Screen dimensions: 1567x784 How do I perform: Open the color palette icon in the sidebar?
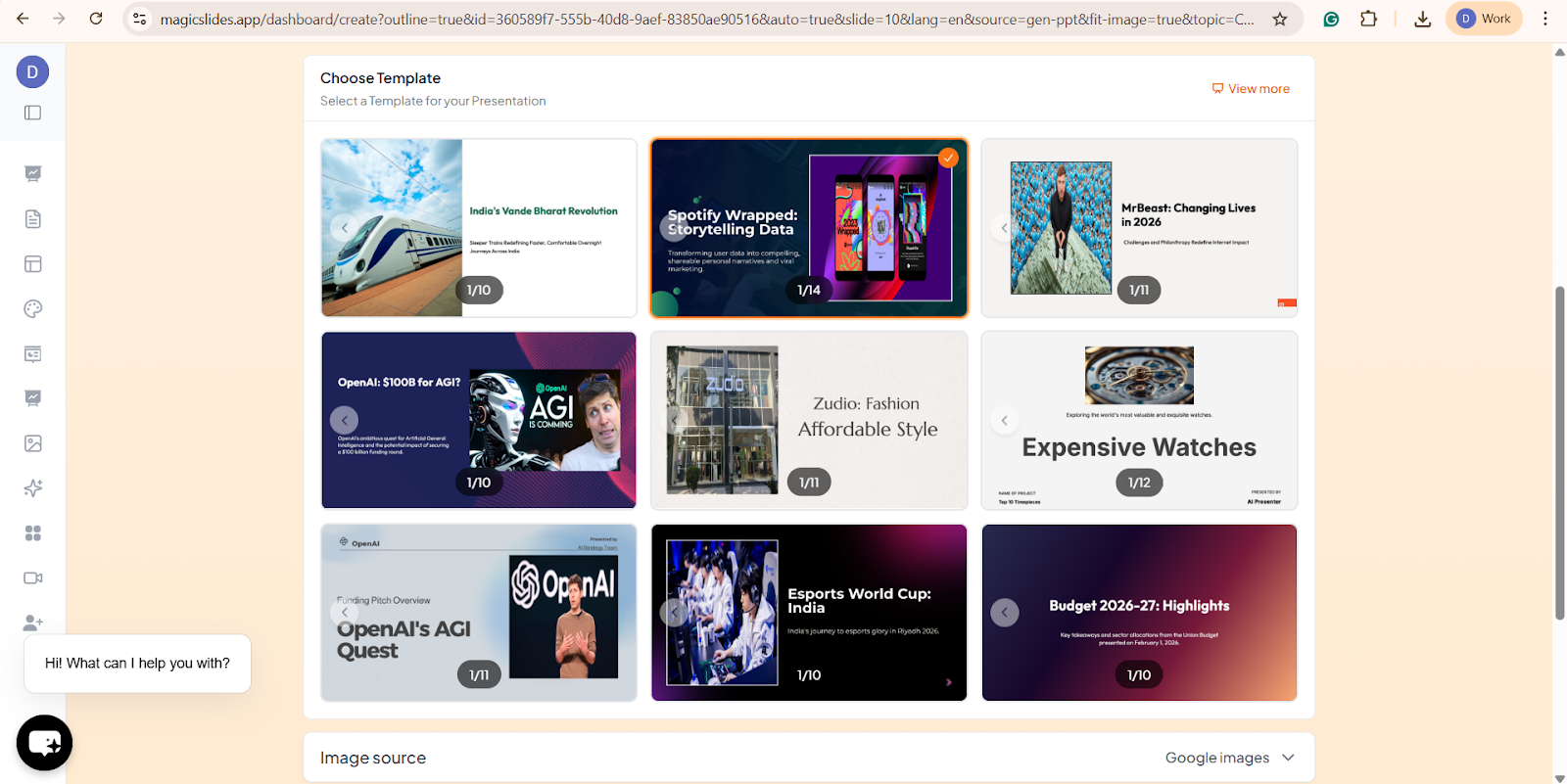click(32, 308)
